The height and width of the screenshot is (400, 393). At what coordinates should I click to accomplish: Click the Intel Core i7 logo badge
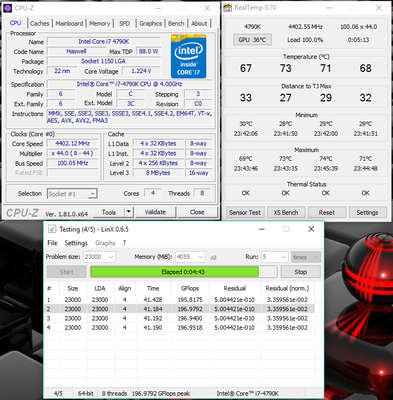coord(188,56)
